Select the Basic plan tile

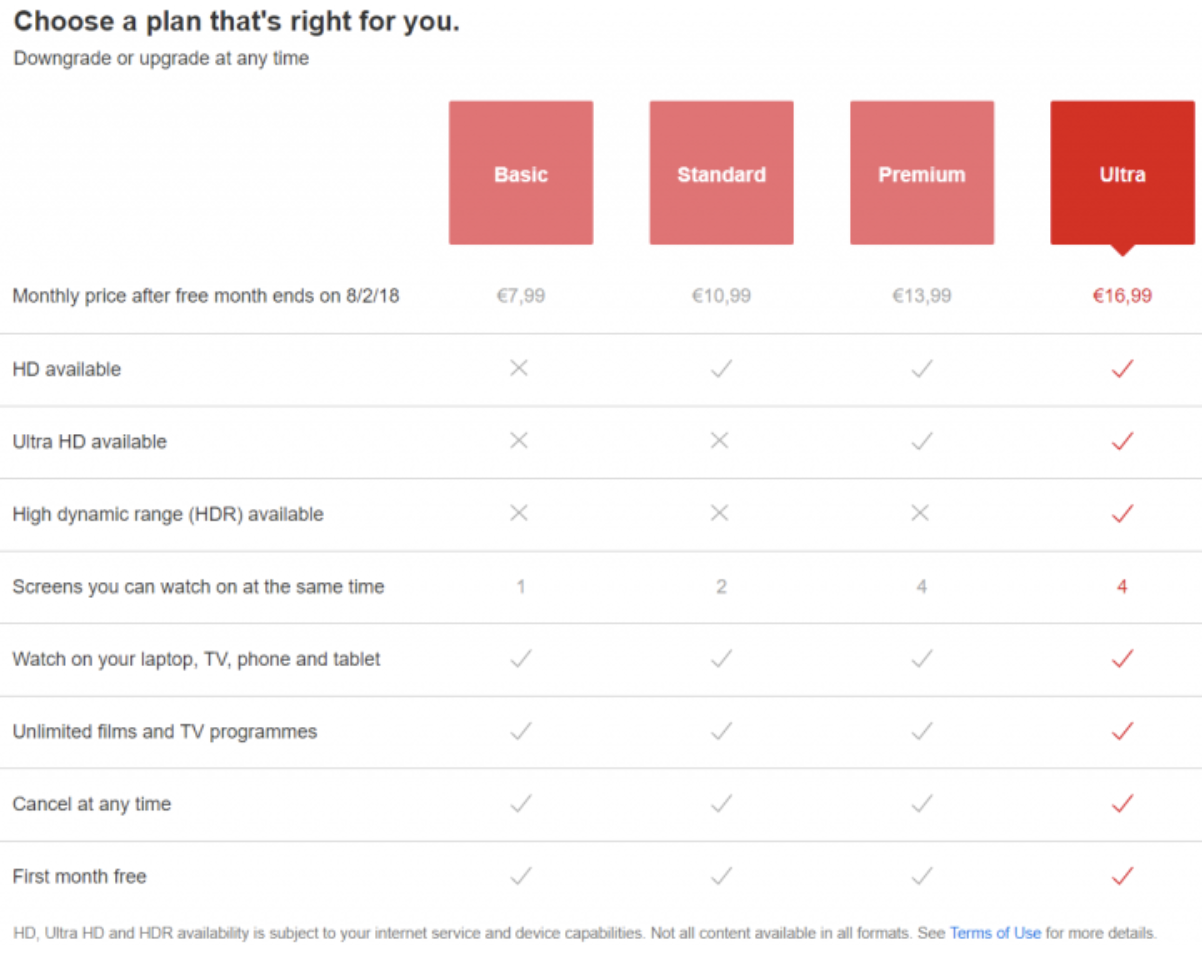point(521,173)
